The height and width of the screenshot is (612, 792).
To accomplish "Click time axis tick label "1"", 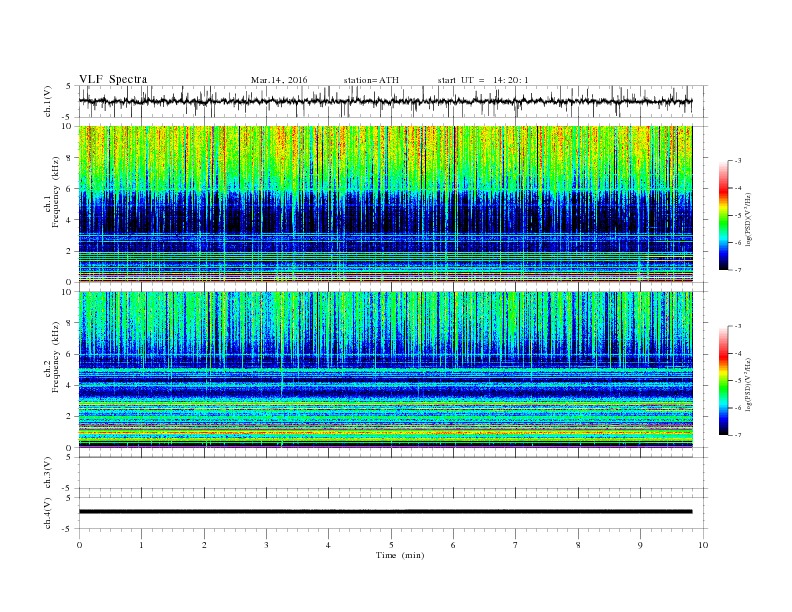I will pos(141,545).
